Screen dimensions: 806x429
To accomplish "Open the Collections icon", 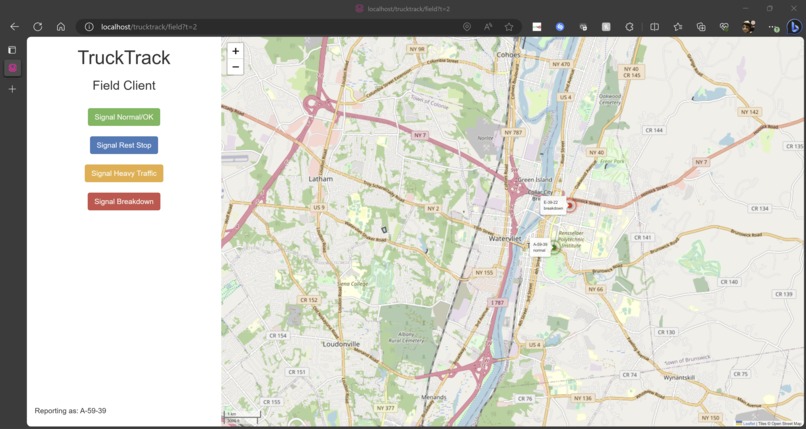I will tap(701, 27).
